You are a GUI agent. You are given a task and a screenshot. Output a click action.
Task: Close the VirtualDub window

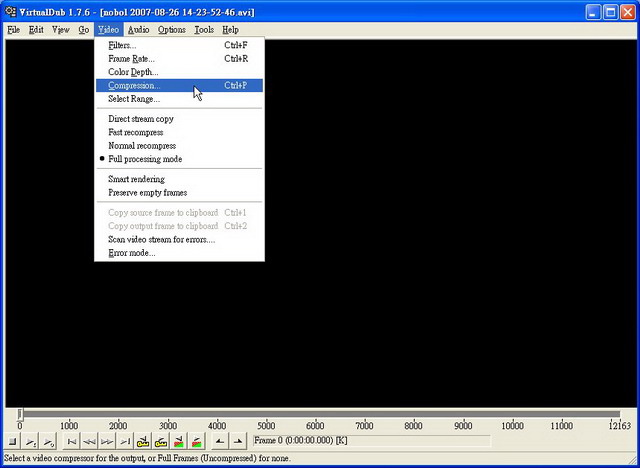click(628, 12)
